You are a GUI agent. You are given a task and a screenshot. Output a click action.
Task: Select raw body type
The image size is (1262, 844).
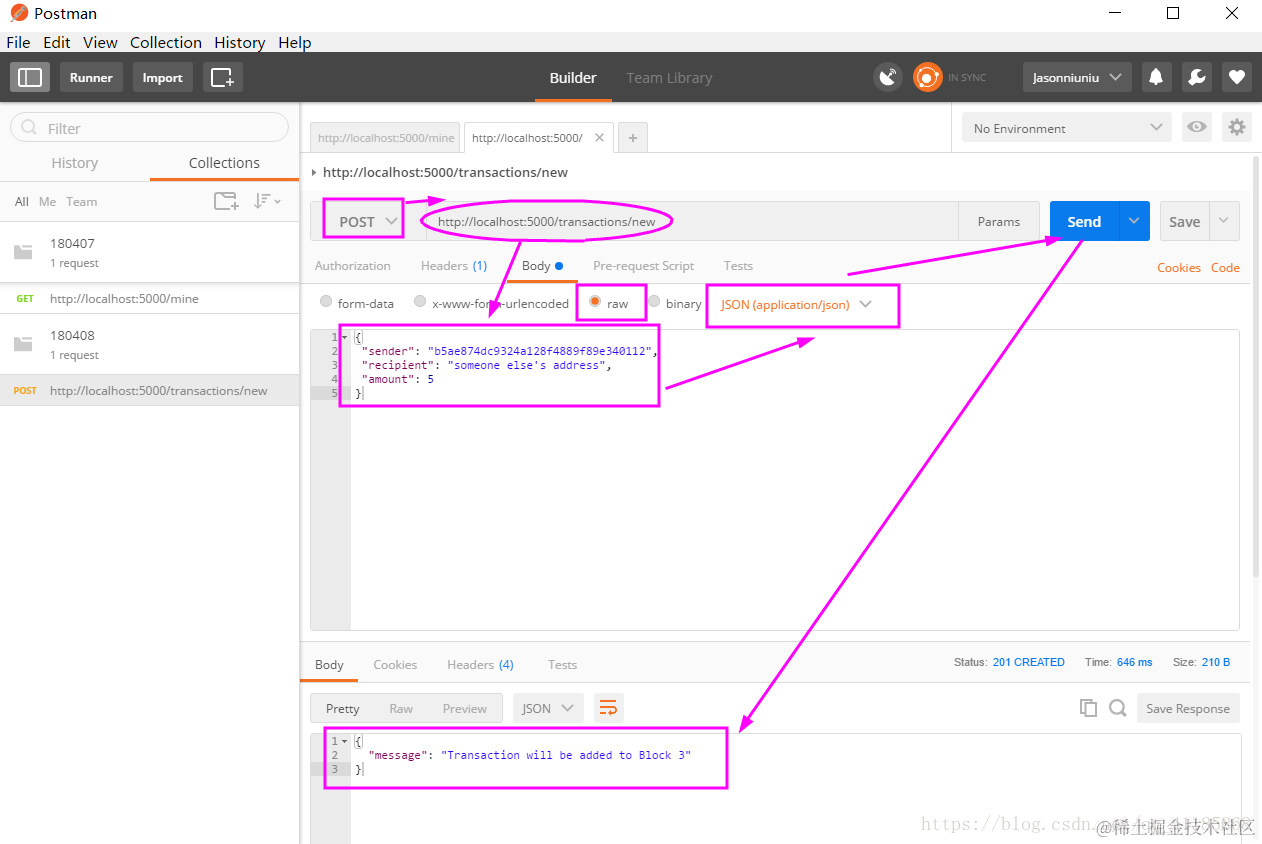(595, 302)
